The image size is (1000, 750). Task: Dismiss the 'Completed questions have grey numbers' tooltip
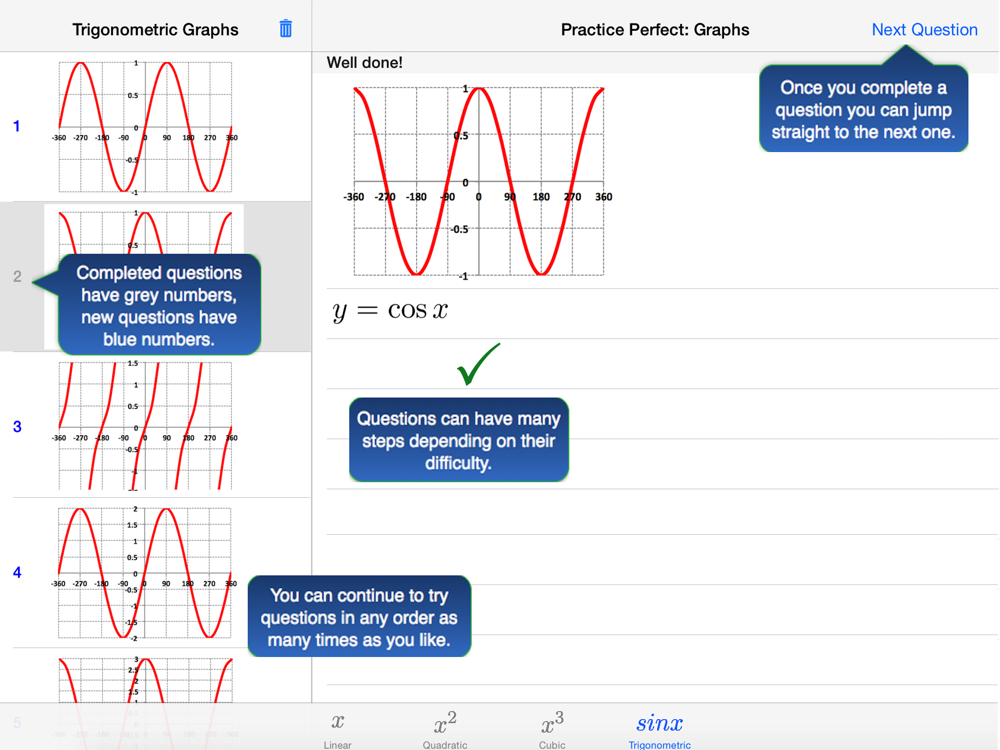(x=159, y=305)
